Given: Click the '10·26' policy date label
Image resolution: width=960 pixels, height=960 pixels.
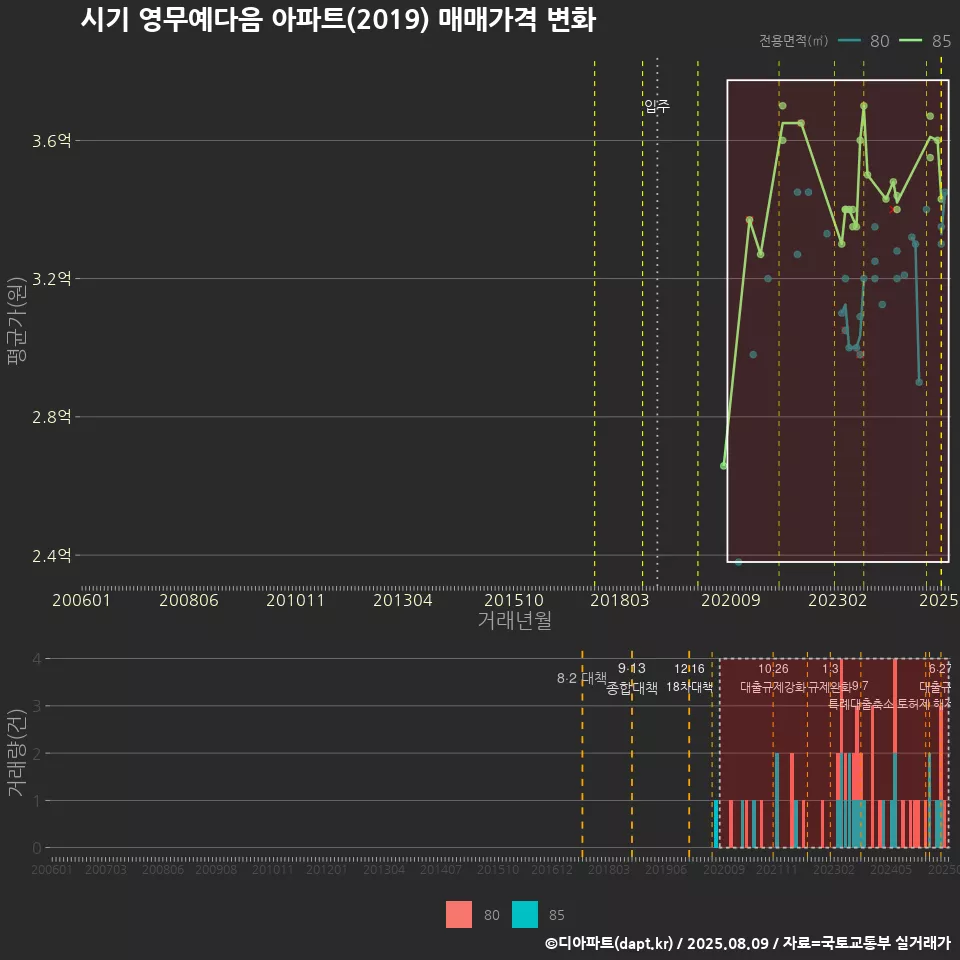Looking at the screenshot, I should tap(773, 669).
